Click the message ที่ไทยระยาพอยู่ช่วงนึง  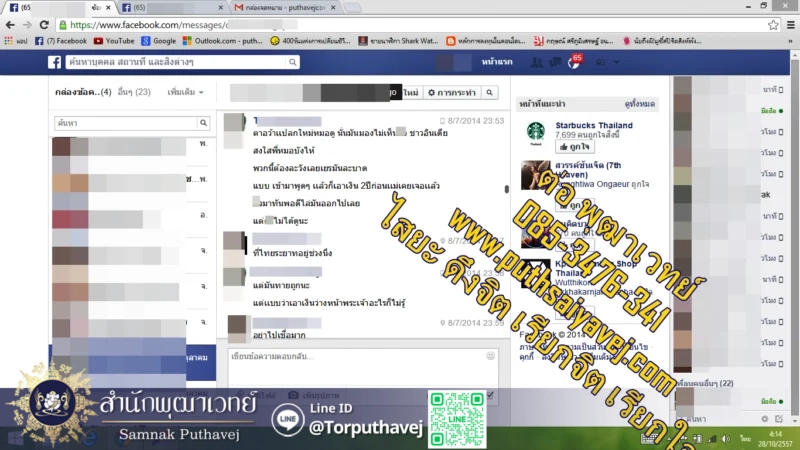click(292, 253)
